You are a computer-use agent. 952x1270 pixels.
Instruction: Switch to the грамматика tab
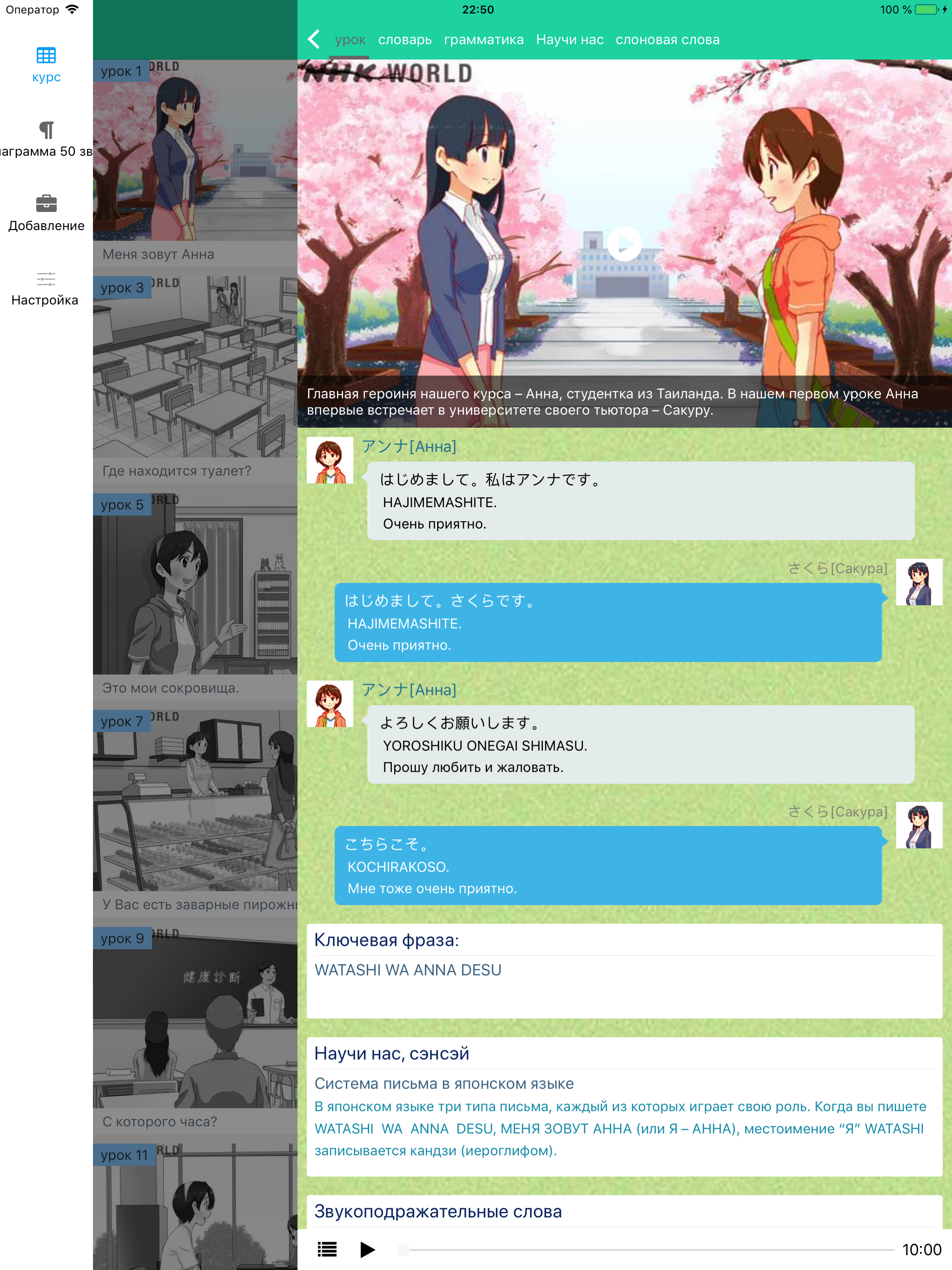(483, 40)
